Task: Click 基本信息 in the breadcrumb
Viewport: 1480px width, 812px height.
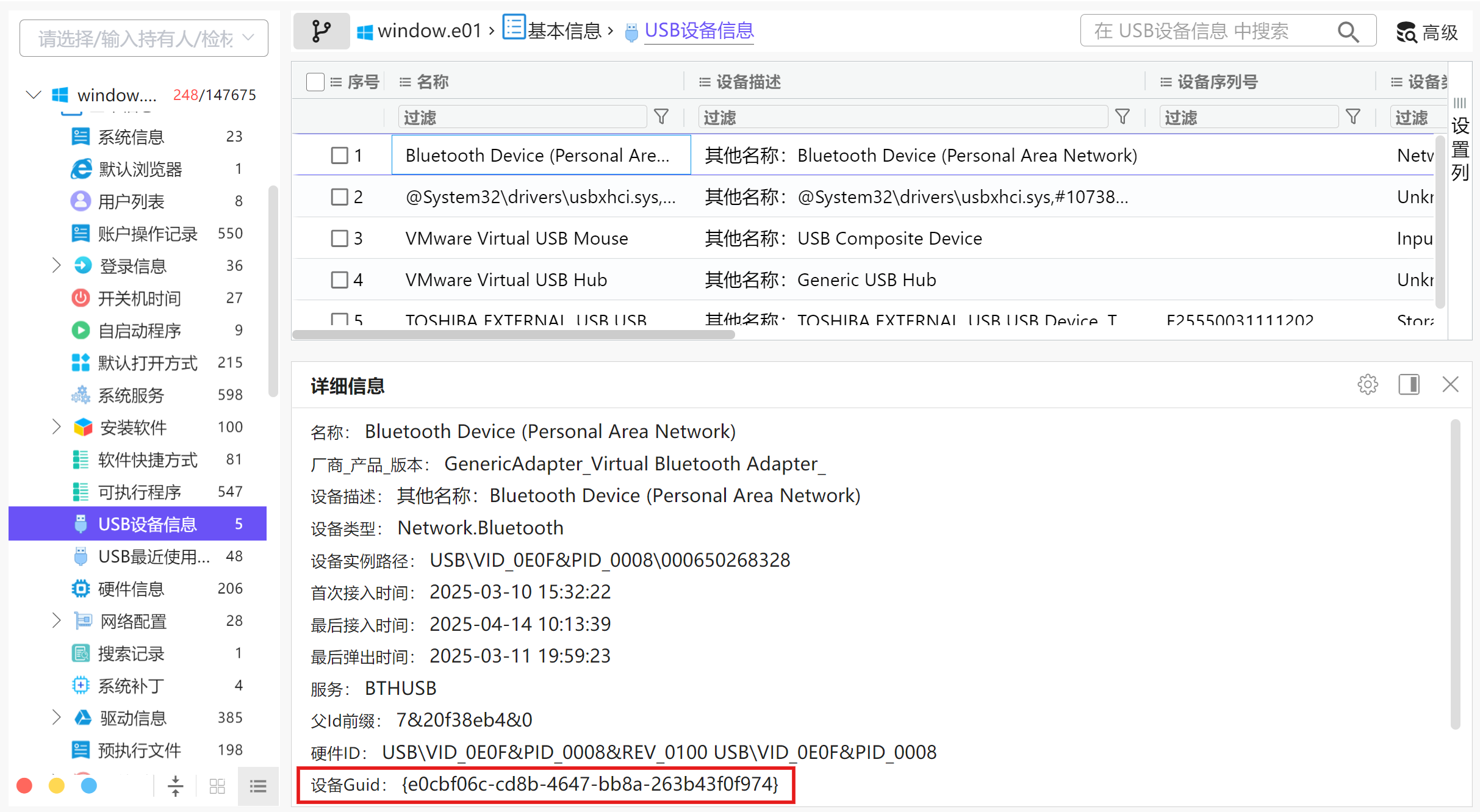Action: 564,31
